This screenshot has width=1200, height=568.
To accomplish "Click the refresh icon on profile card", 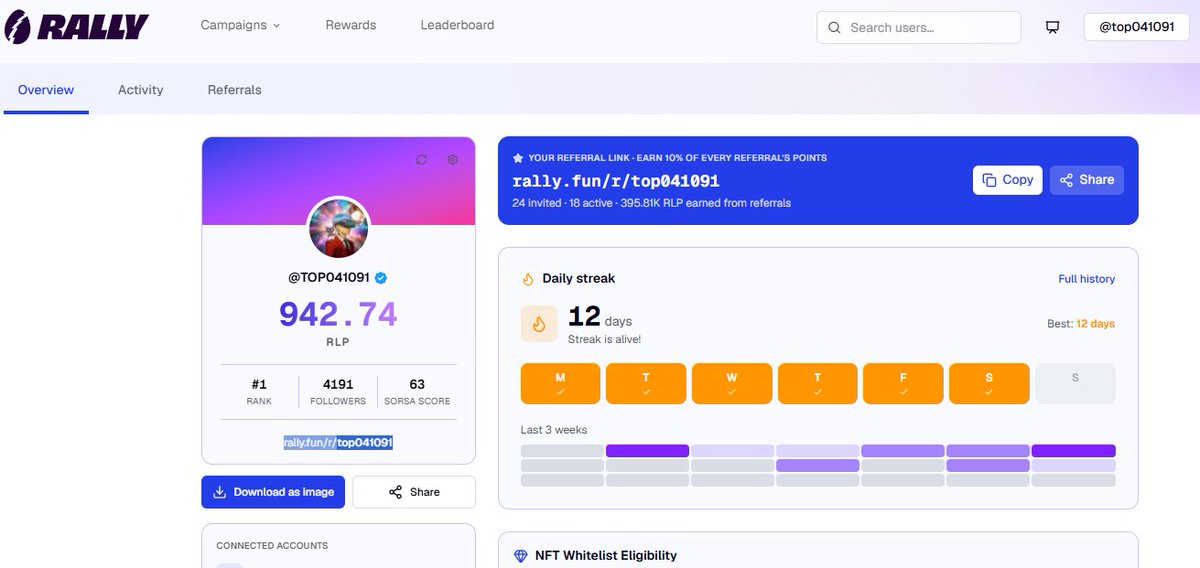I will pyautogui.click(x=422, y=160).
